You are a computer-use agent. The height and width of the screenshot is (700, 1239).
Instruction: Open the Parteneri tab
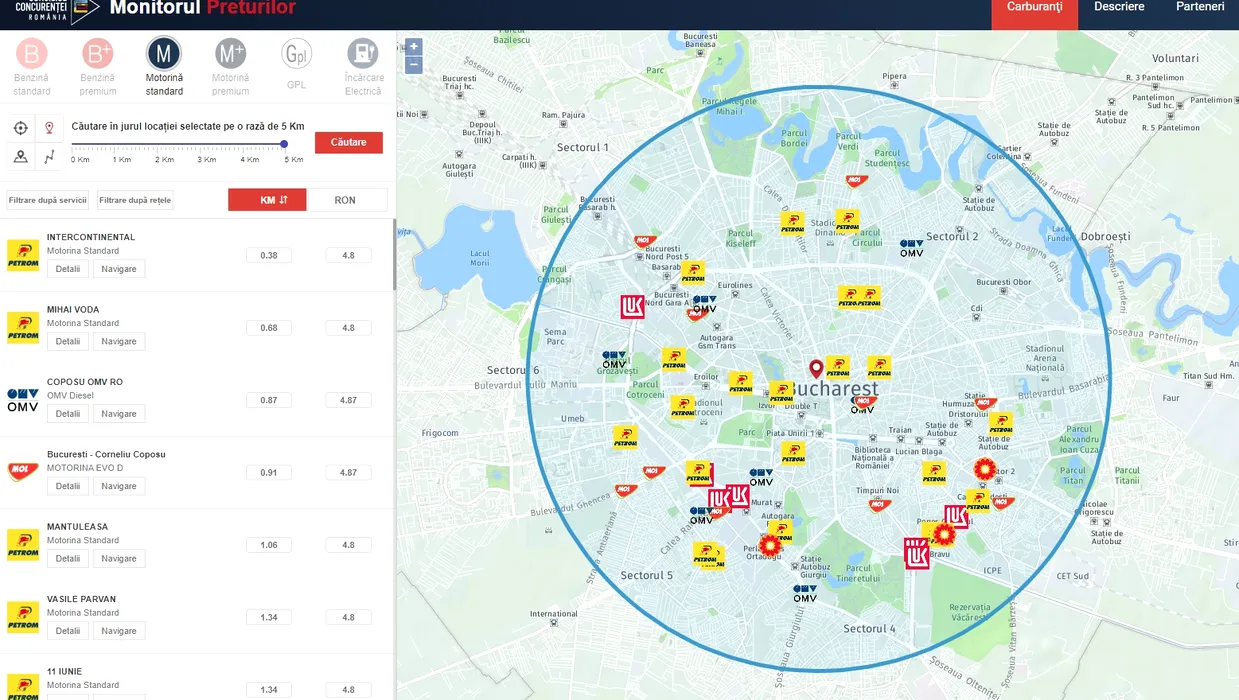[1200, 7]
